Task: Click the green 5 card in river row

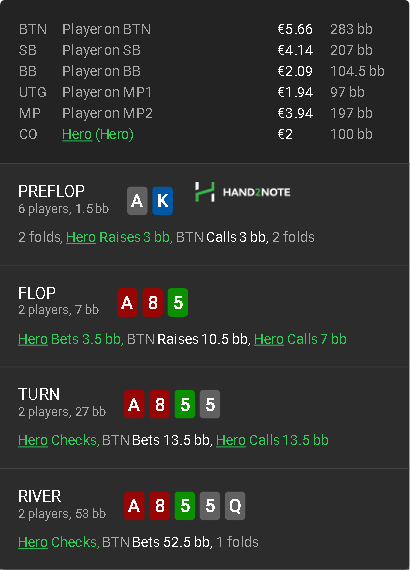Action: (185, 506)
